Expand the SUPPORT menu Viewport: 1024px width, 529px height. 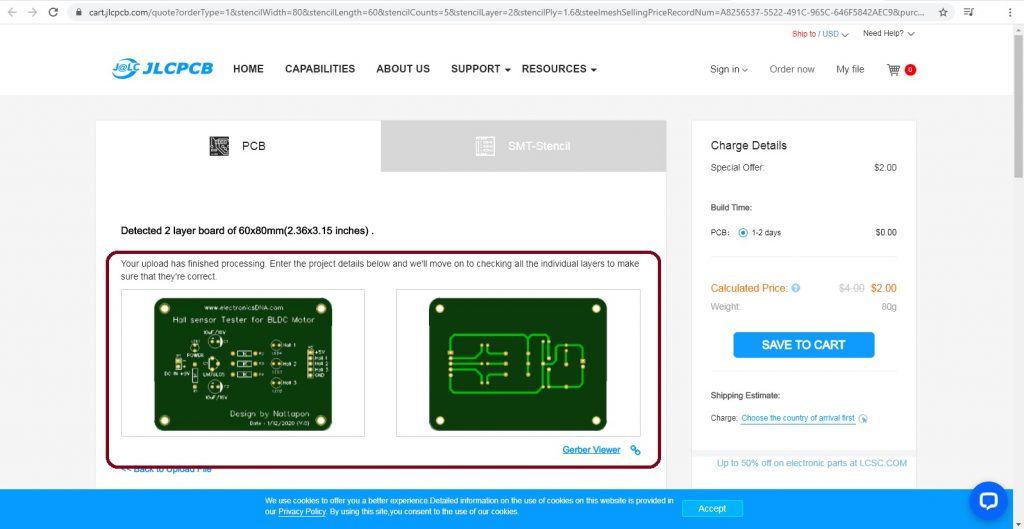(481, 69)
